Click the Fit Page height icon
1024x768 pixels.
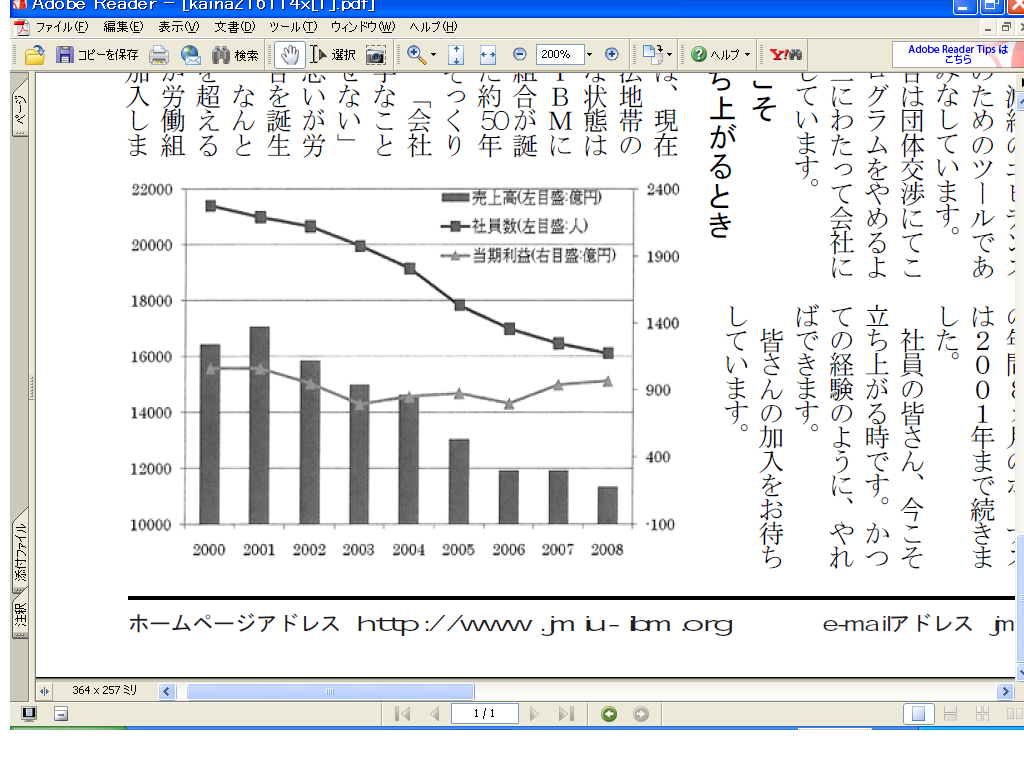(456, 55)
